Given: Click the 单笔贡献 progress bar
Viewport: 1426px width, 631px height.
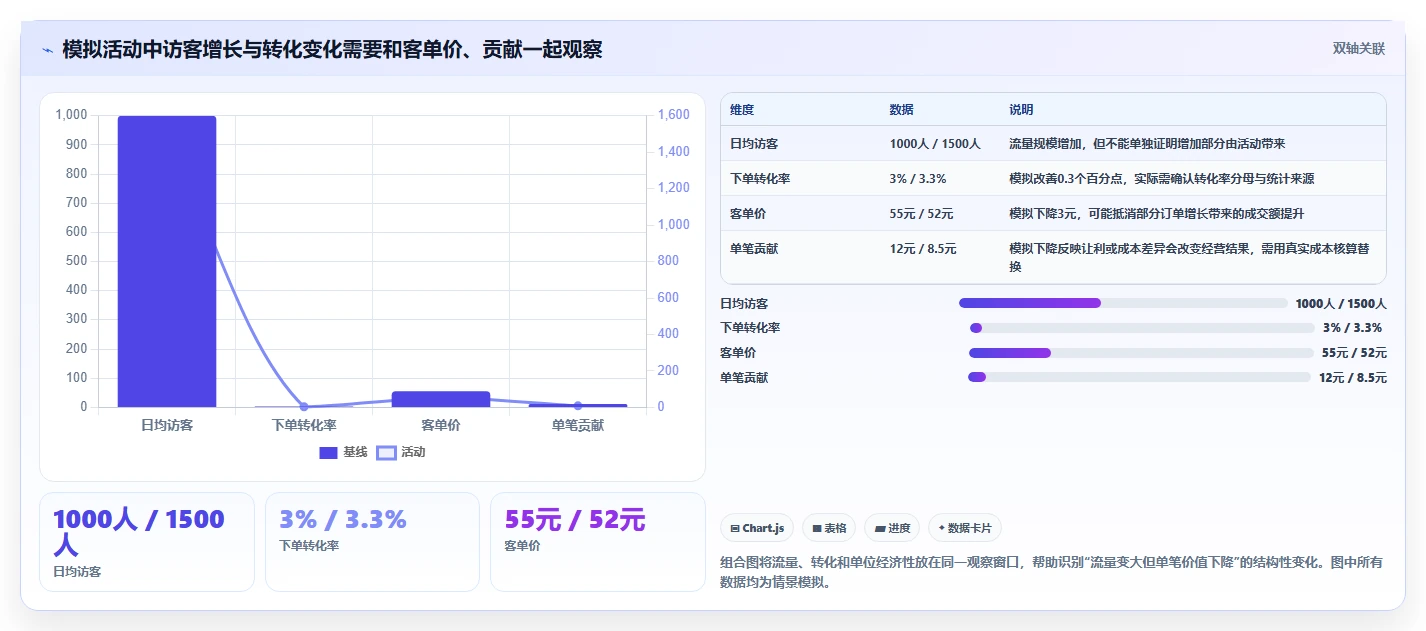Looking at the screenshot, I should (1139, 377).
